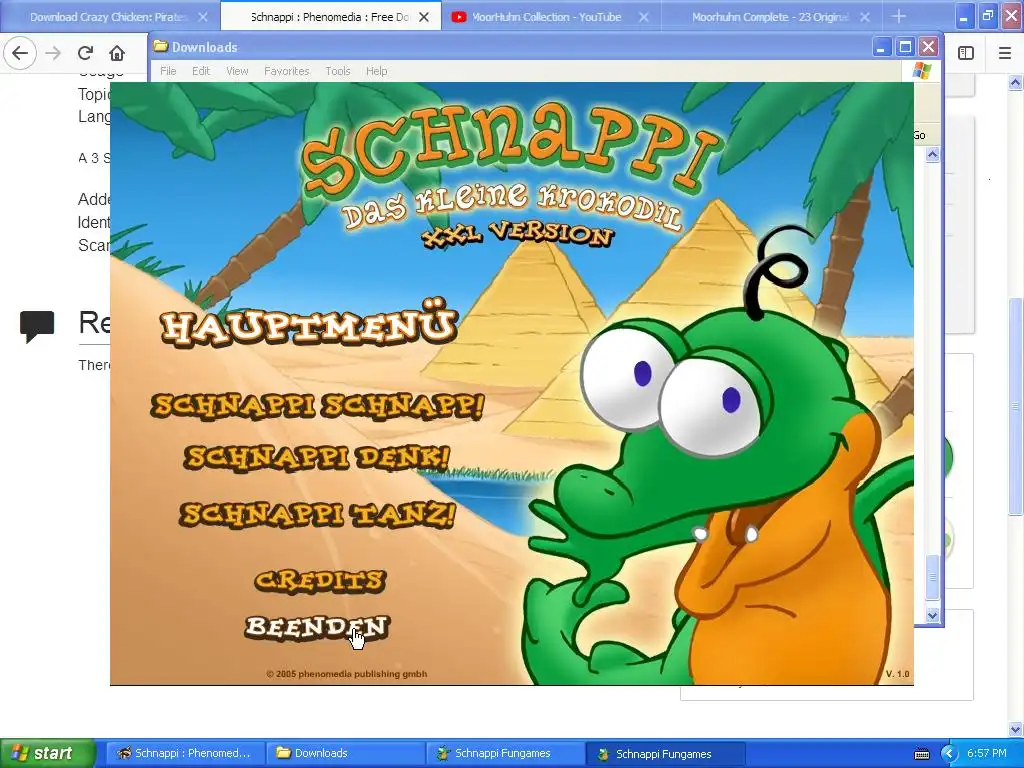This screenshot has width=1024, height=768.
Task: Click the Windows flag logo in Downloads window
Action: pos(922,71)
